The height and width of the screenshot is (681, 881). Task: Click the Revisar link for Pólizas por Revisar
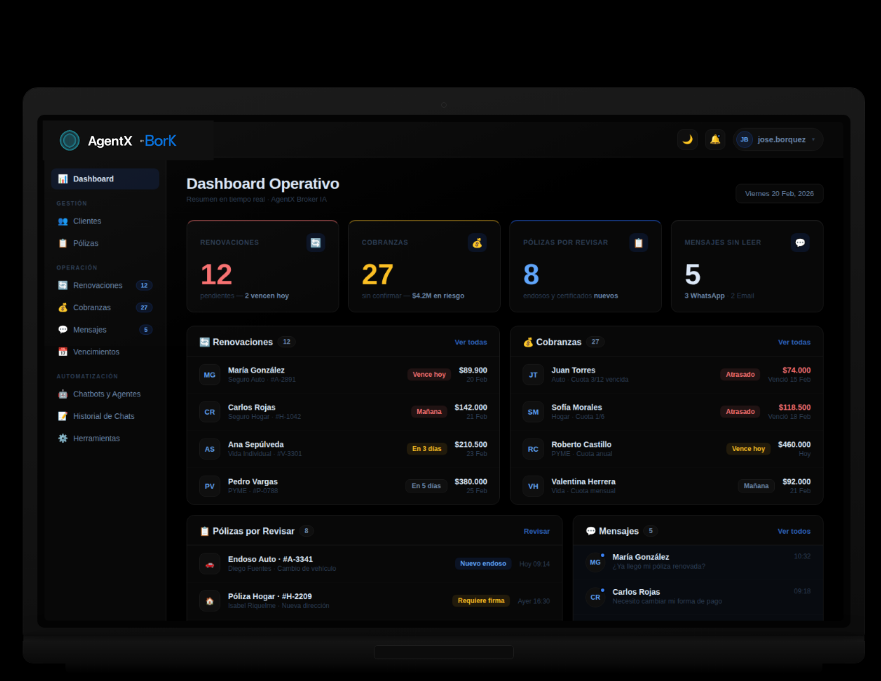[536, 531]
